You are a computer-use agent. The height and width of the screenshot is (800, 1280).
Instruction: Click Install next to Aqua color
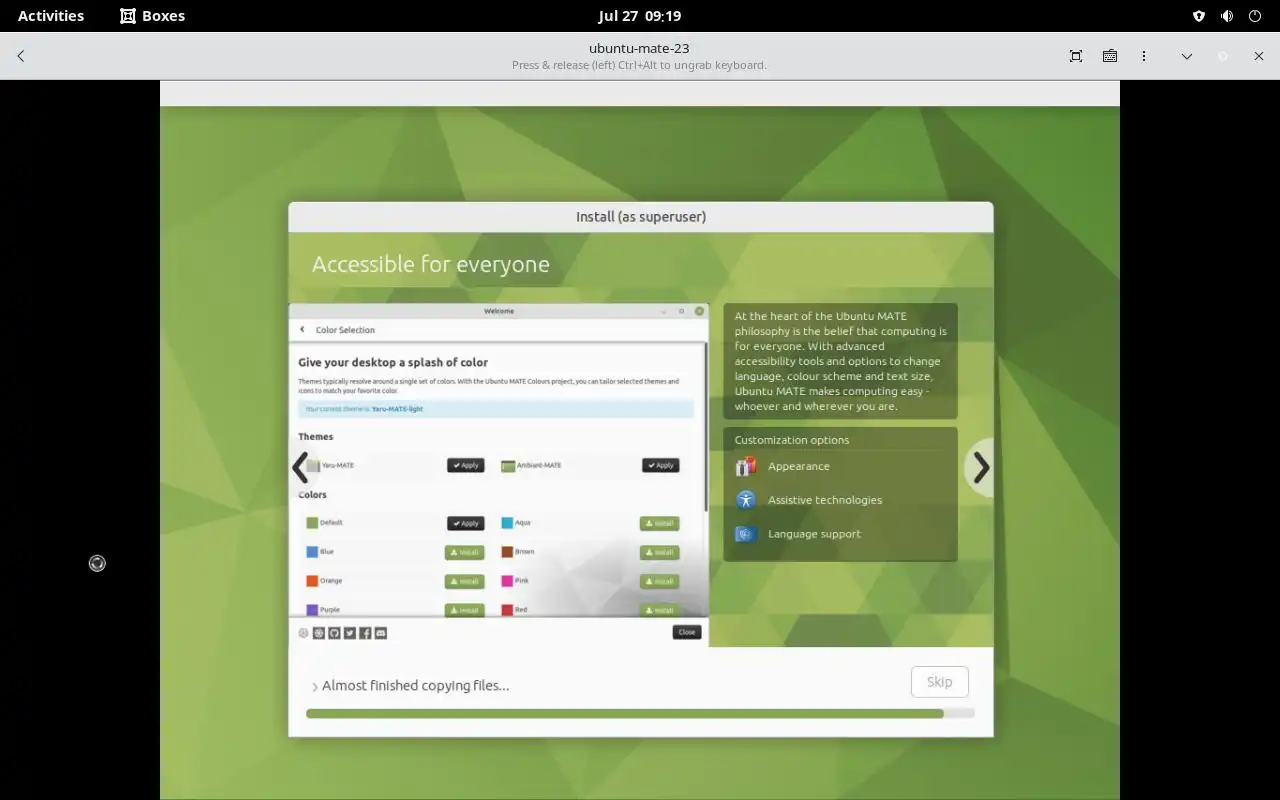pyautogui.click(x=659, y=523)
